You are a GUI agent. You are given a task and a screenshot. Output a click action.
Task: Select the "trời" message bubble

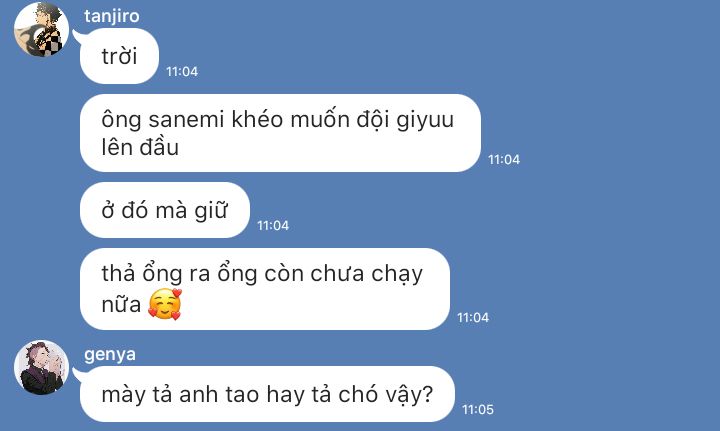point(119,56)
